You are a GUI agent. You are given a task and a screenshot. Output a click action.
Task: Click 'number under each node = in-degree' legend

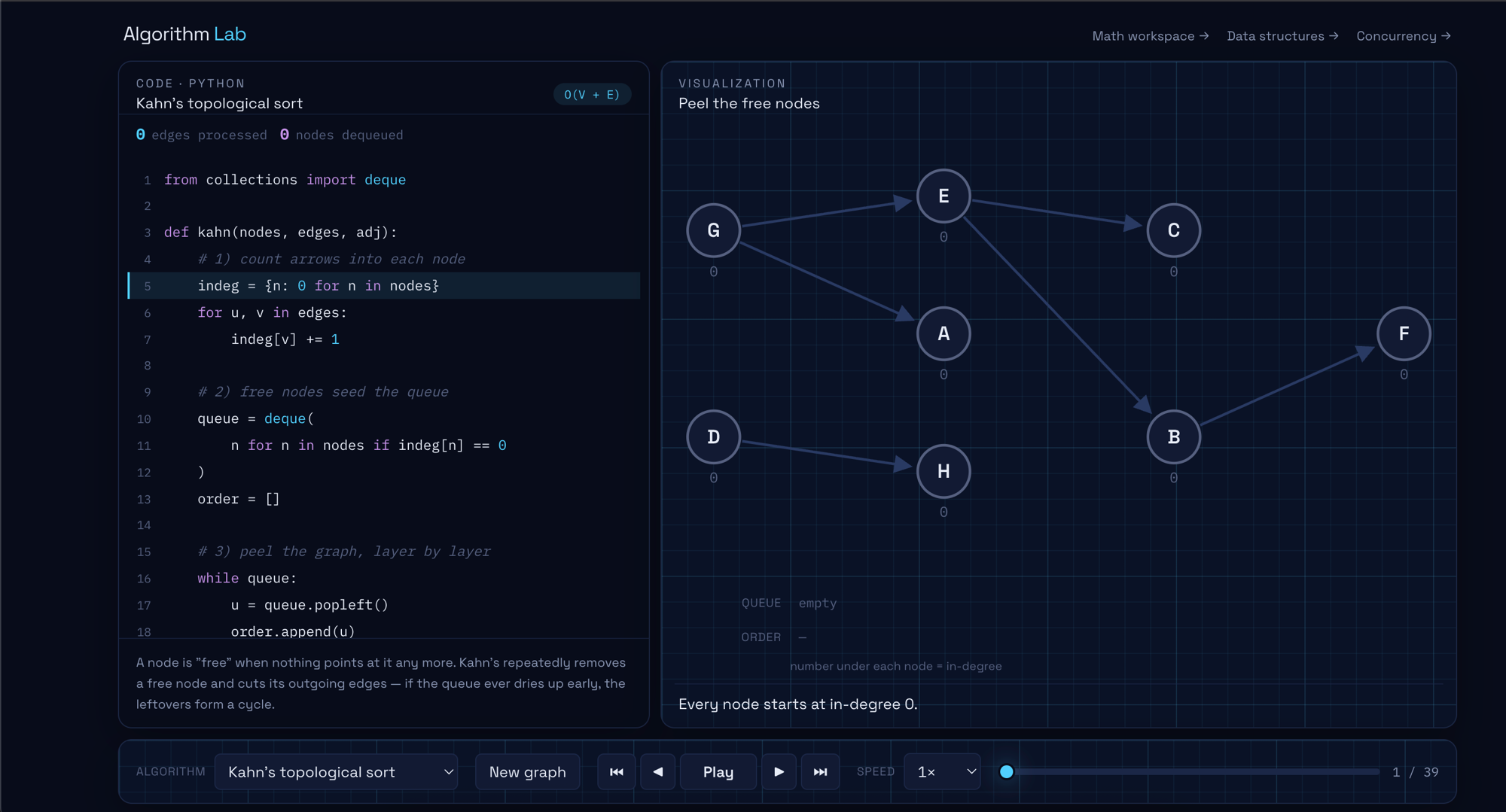coord(895,666)
